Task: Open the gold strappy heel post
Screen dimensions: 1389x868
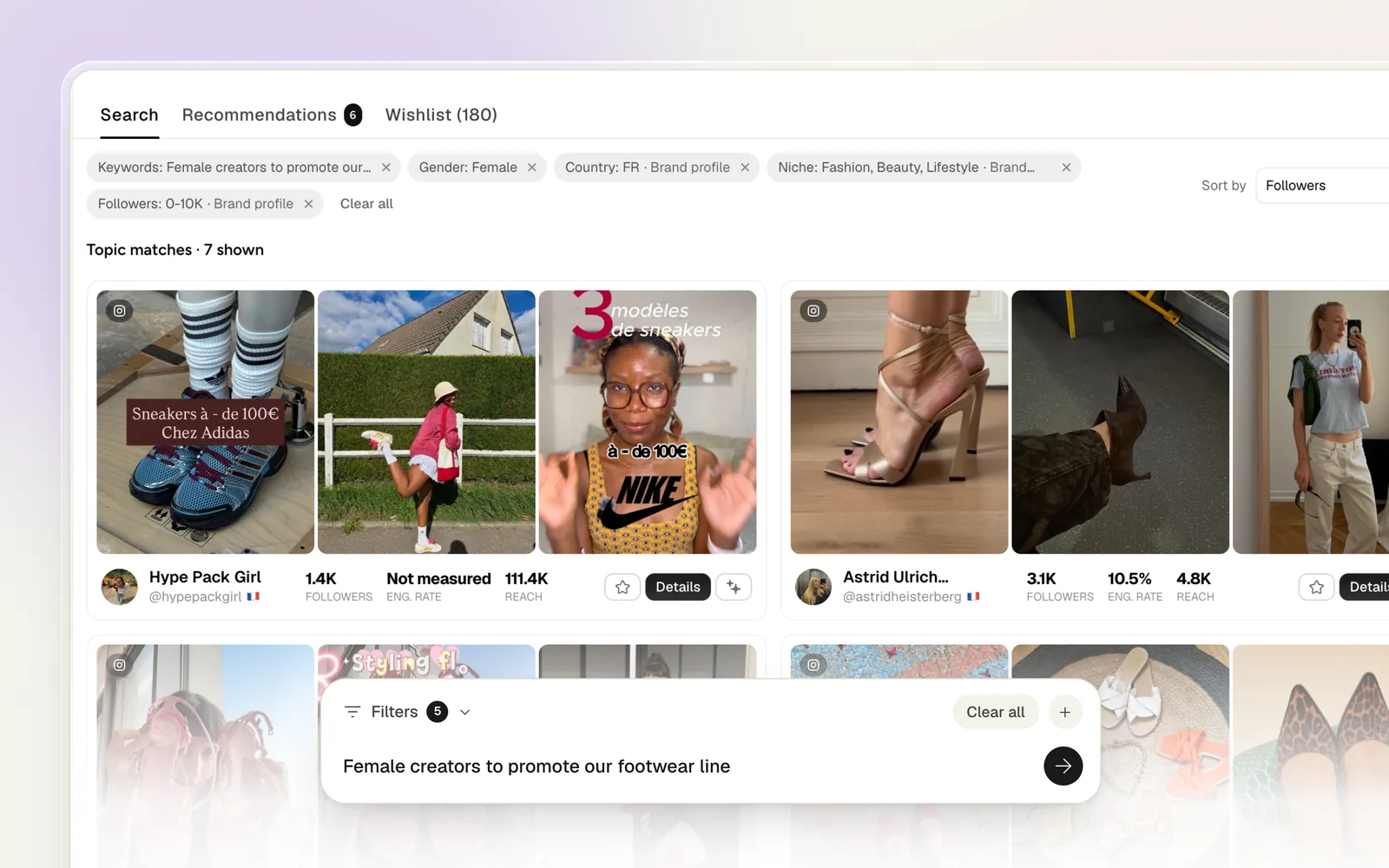Action: (899, 422)
